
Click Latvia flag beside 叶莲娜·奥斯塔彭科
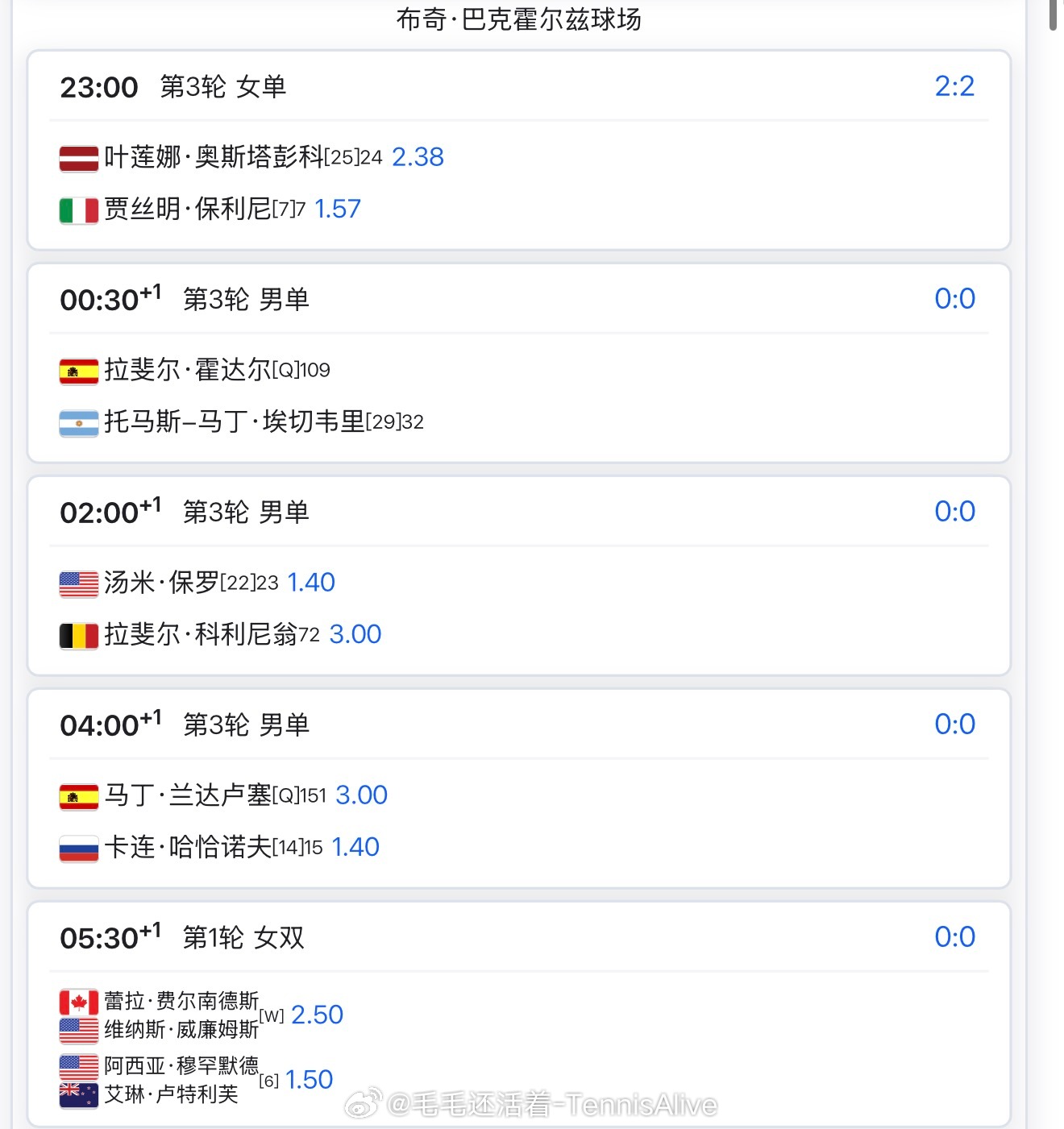click(x=79, y=159)
